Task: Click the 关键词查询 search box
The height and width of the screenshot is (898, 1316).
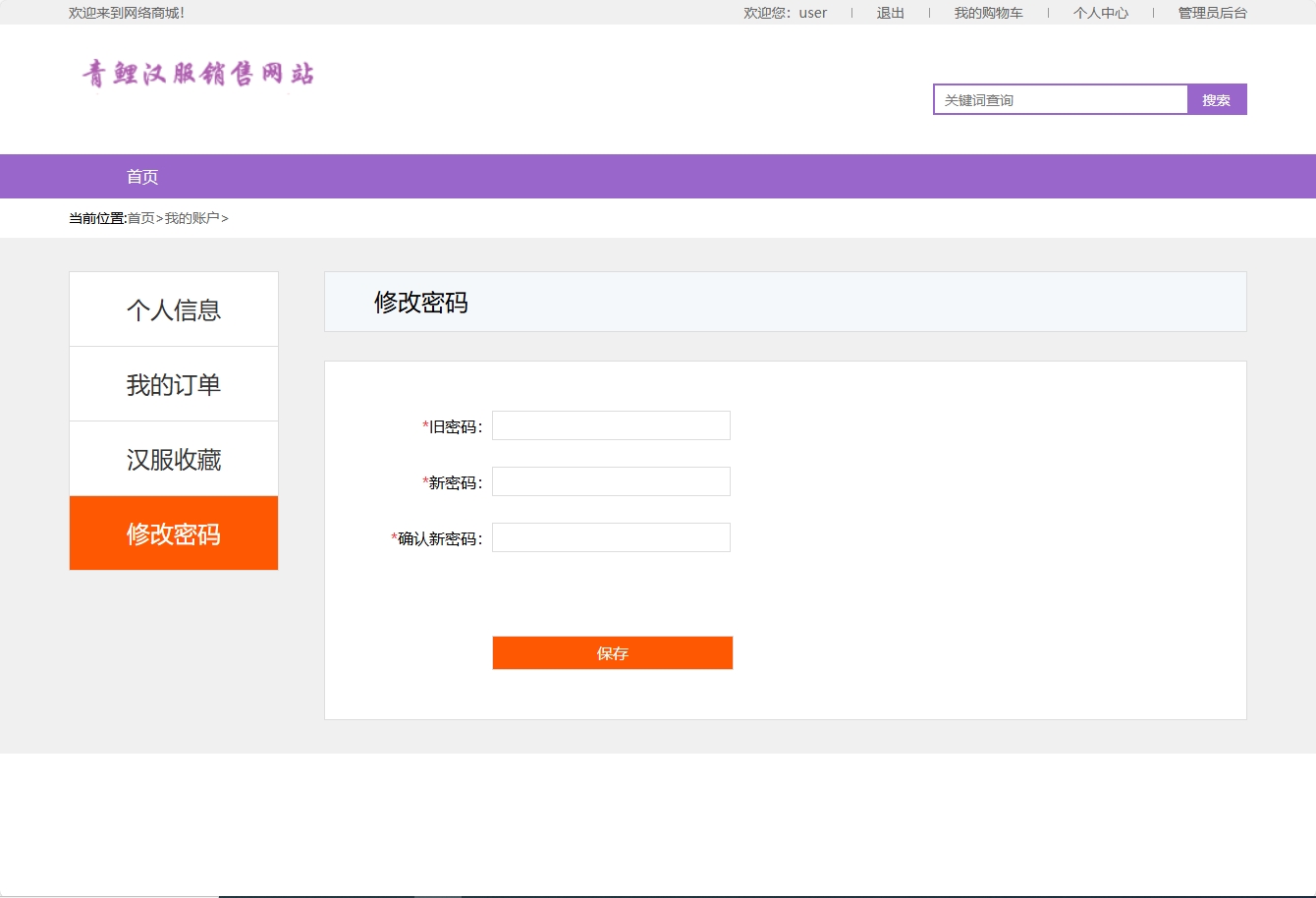Action: pyautogui.click(x=1061, y=98)
